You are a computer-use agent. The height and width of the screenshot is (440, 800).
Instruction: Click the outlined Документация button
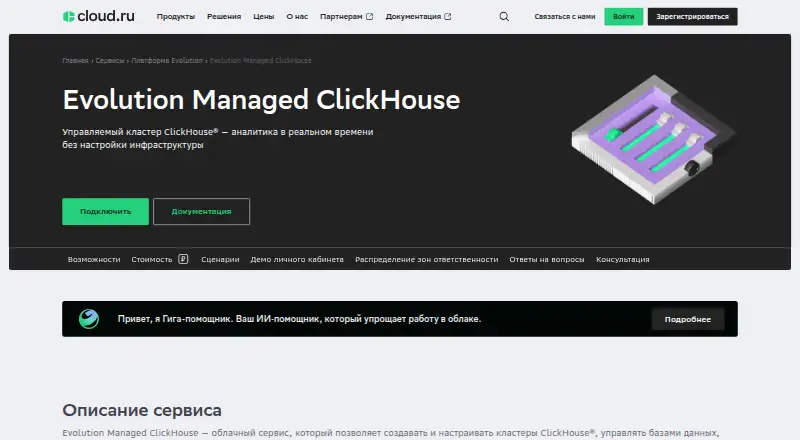point(202,211)
